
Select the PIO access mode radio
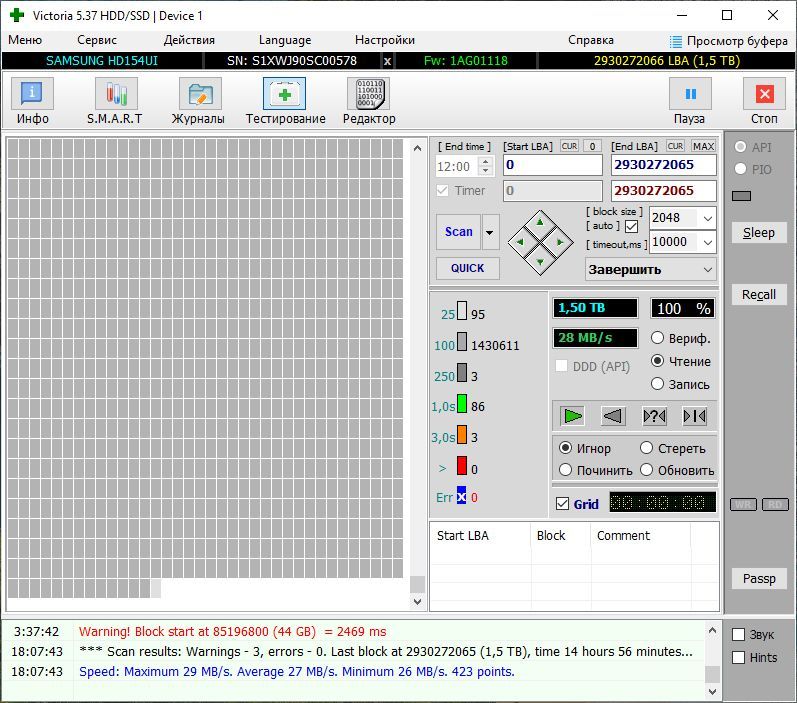pyautogui.click(x=740, y=169)
